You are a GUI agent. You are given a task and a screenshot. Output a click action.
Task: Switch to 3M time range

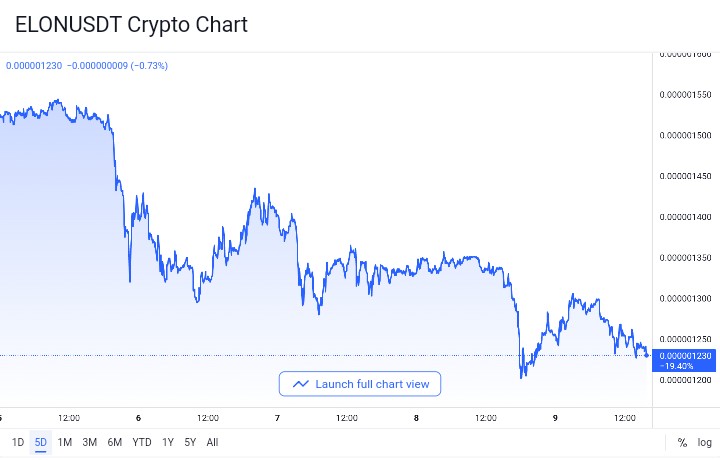point(90,442)
